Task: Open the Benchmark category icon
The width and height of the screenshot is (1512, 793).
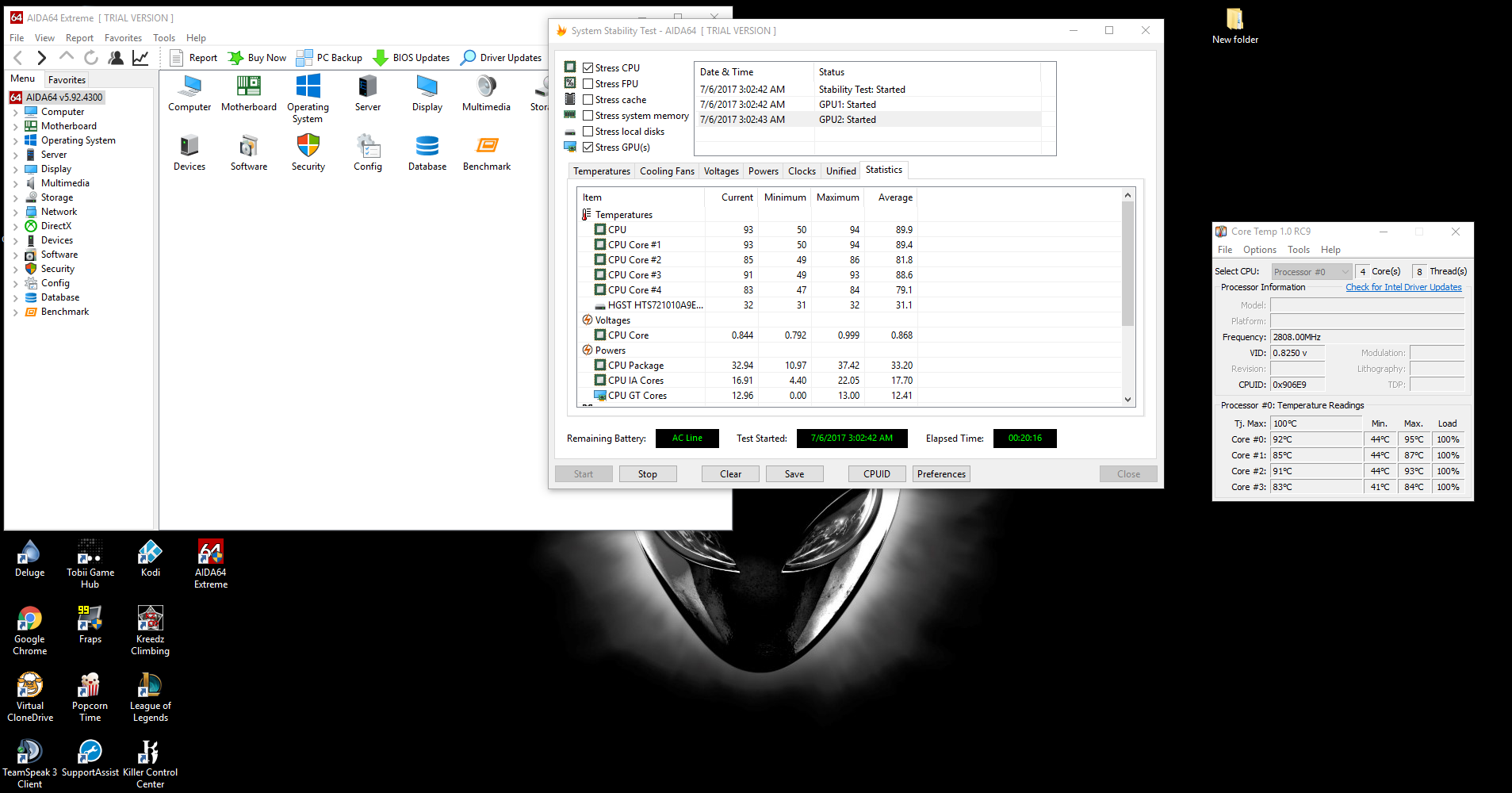Action: tap(487, 153)
